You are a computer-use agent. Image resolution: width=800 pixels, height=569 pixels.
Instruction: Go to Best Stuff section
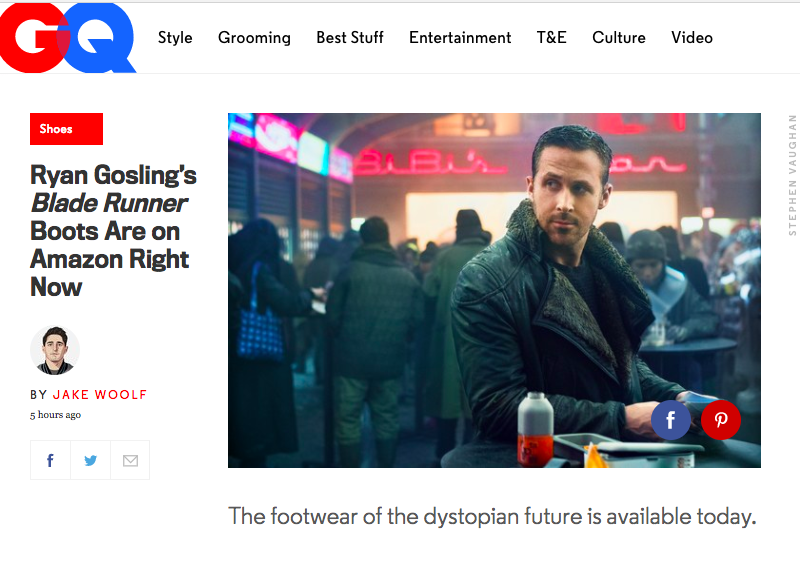tap(350, 38)
